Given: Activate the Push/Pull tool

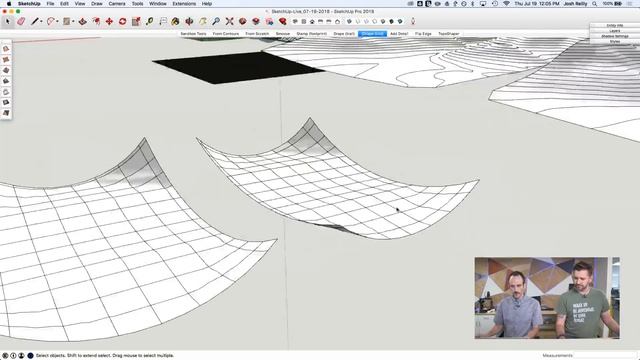Looking at the screenshot, I should coord(83,21).
